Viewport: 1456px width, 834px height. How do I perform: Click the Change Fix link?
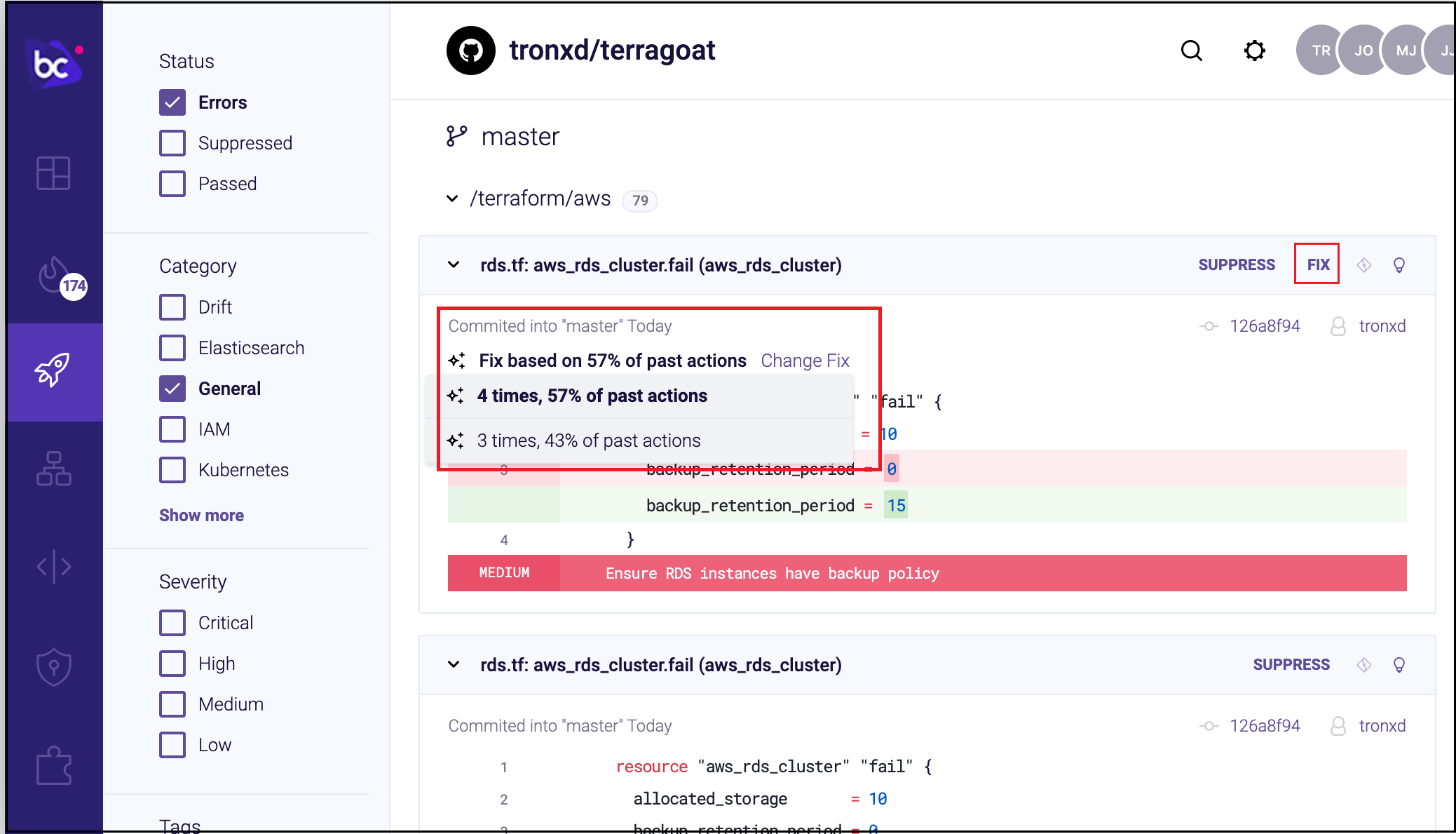tap(805, 361)
